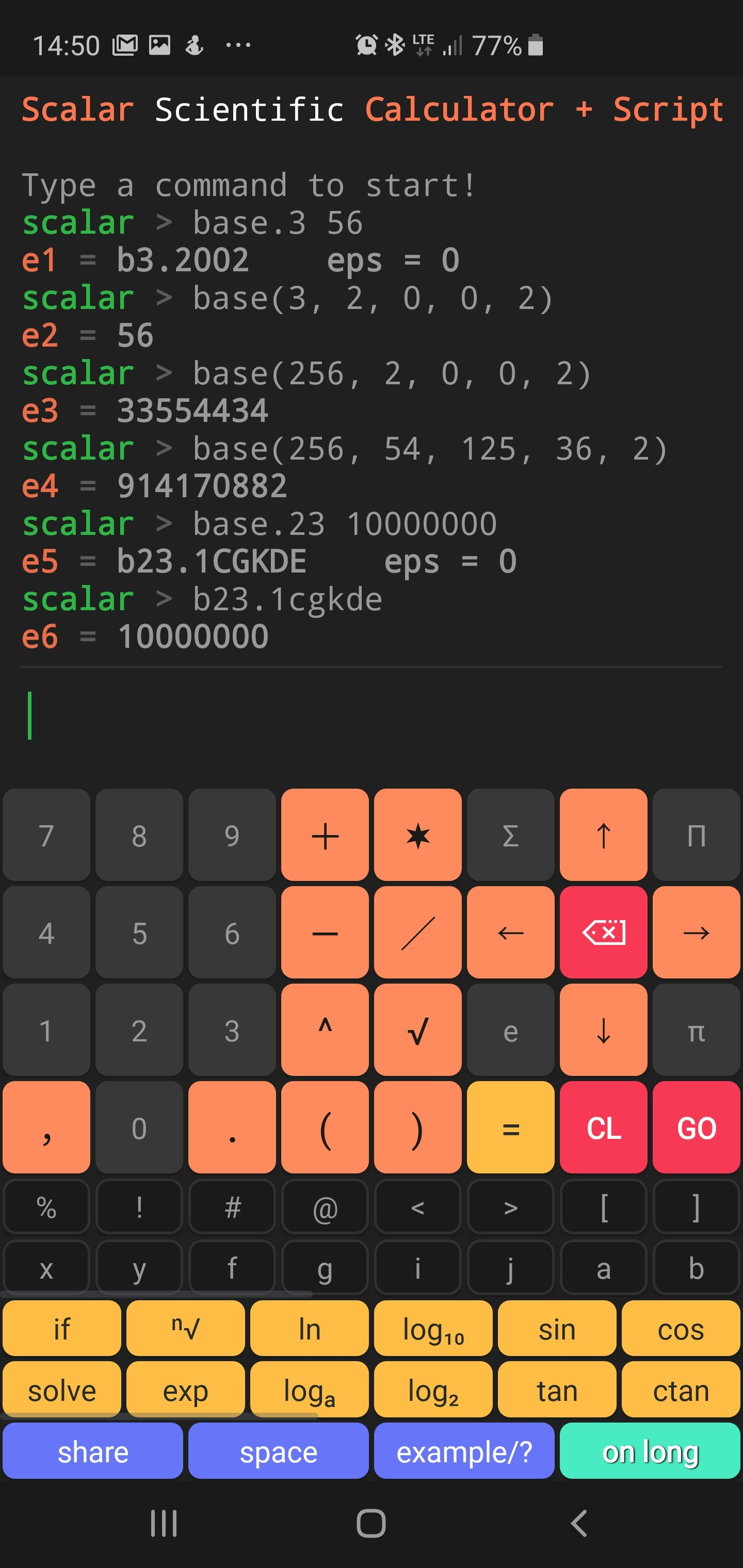The image size is (743, 1568).
Task: Tap the close parenthesis key
Action: click(x=418, y=1126)
